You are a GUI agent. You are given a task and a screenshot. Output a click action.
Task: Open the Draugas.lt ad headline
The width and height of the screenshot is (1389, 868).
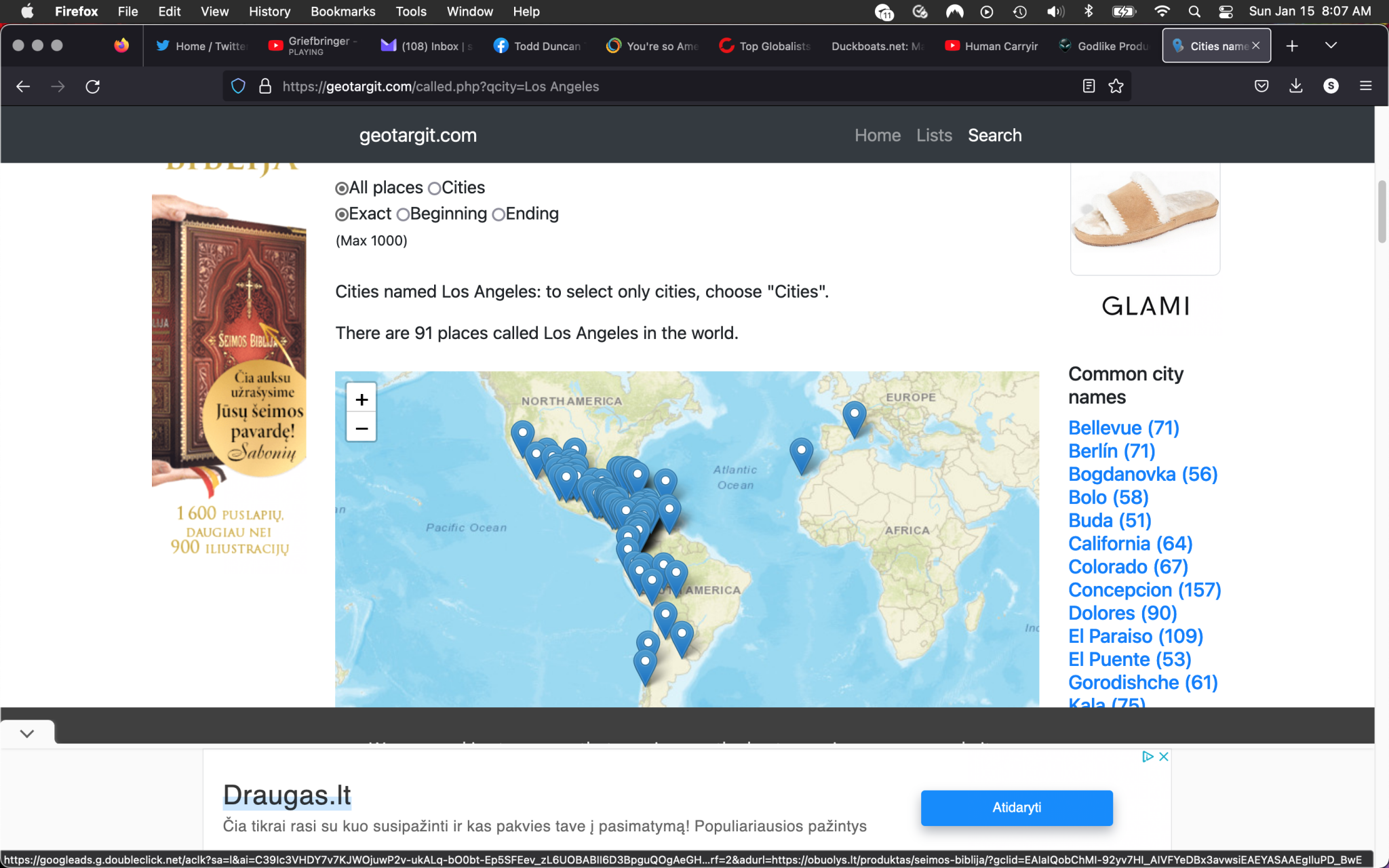click(x=287, y=794)
